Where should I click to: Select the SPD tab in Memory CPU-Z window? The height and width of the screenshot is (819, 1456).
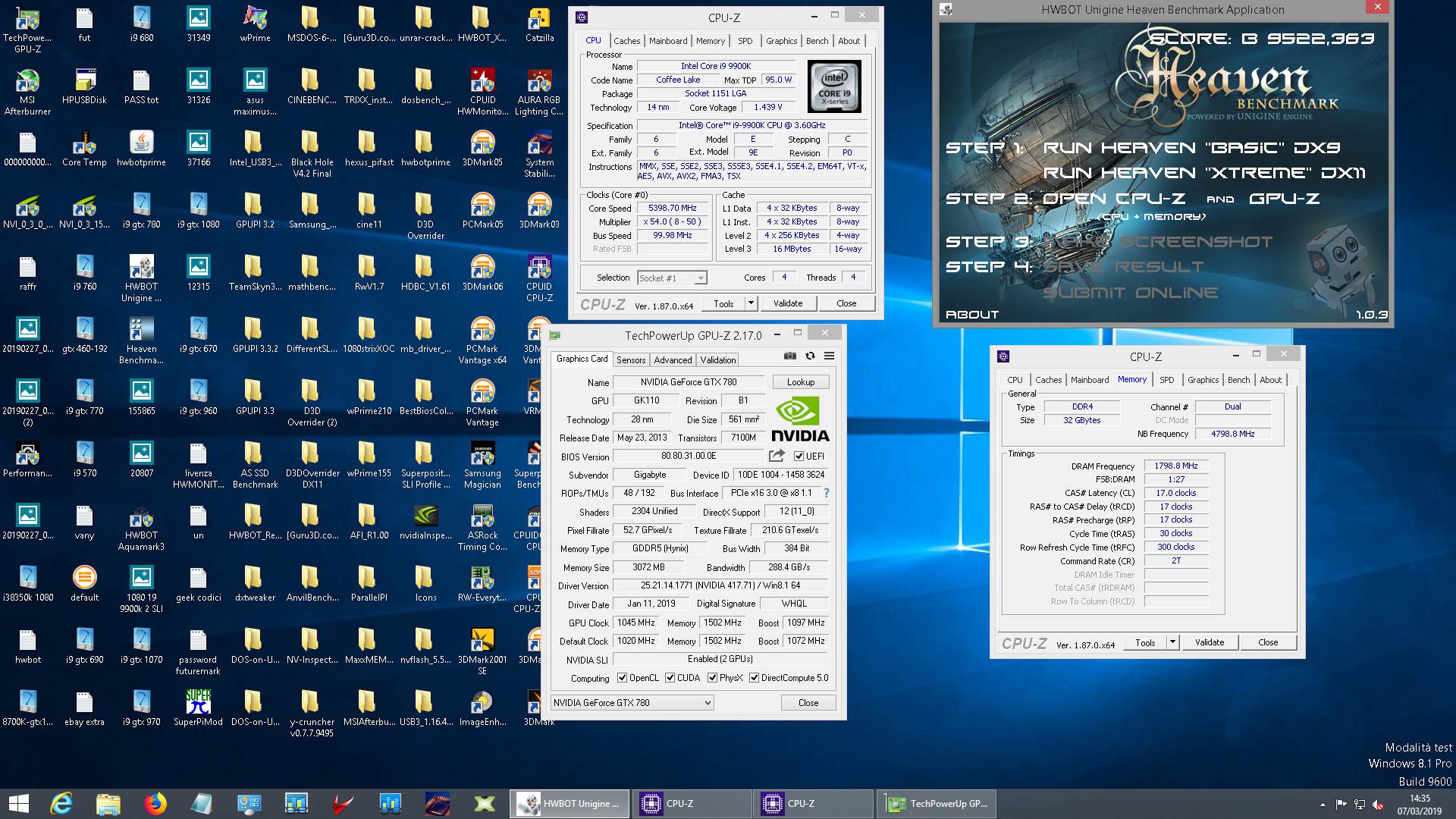tap(1167, 380)
